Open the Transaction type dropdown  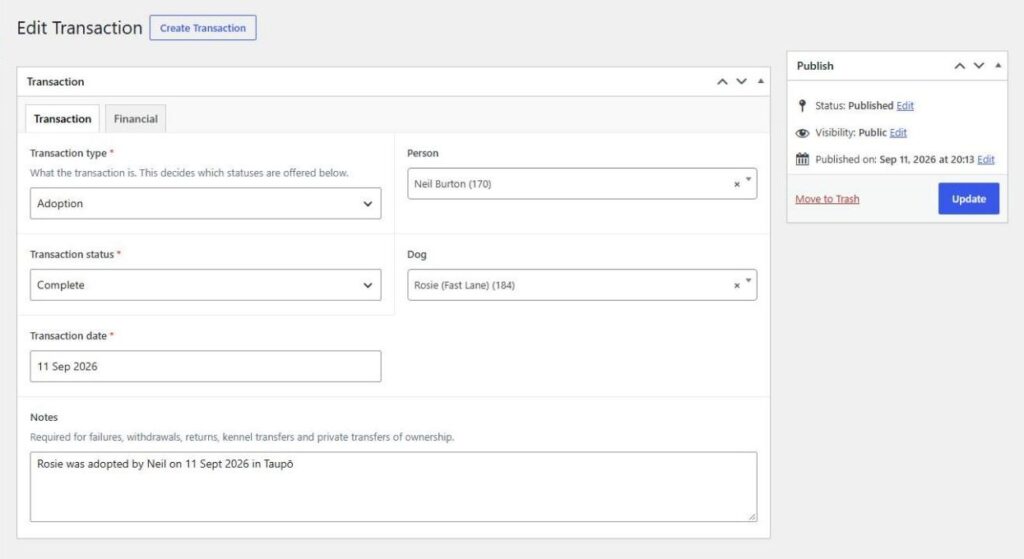pos(205,204)
